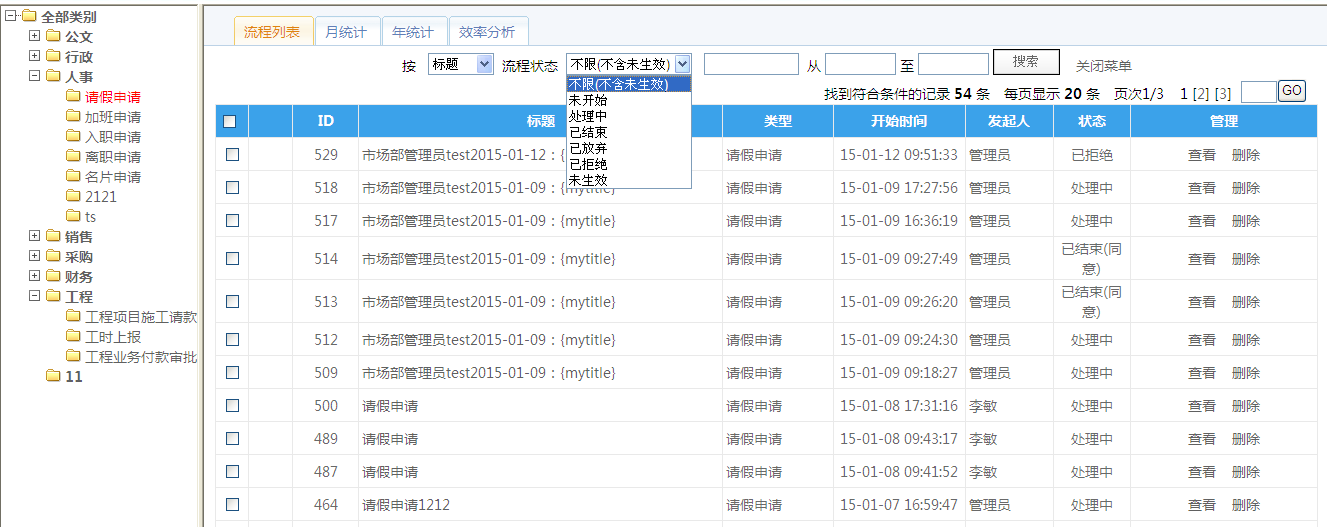Switch to the 效率分析 tab
The image size is (1327, 527).
(487, 32)
